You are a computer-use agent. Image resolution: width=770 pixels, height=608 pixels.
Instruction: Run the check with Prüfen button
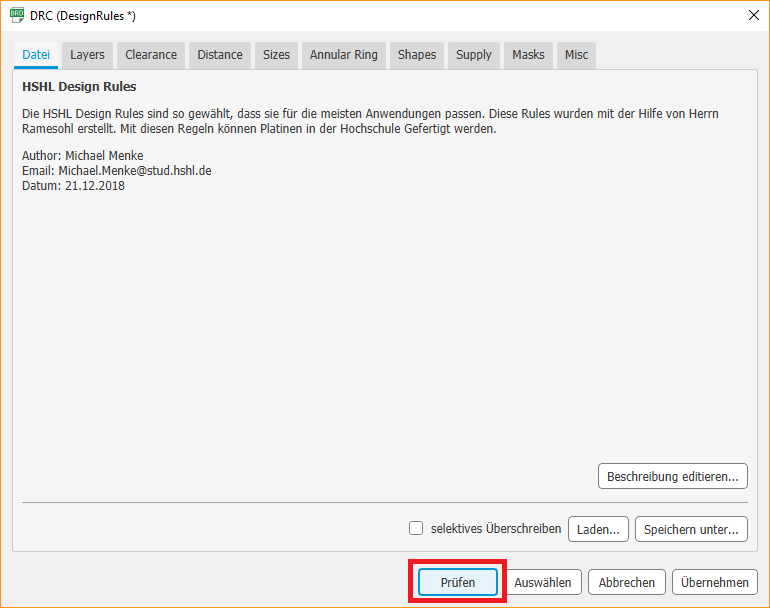point(457,582)
